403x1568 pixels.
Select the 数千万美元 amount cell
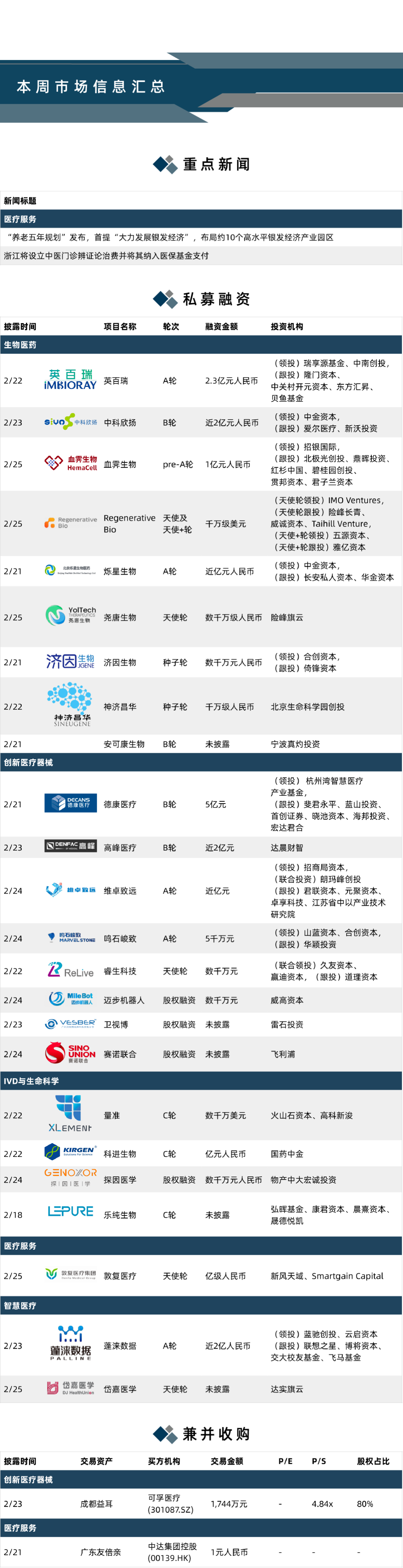(x=226, y=1115)
